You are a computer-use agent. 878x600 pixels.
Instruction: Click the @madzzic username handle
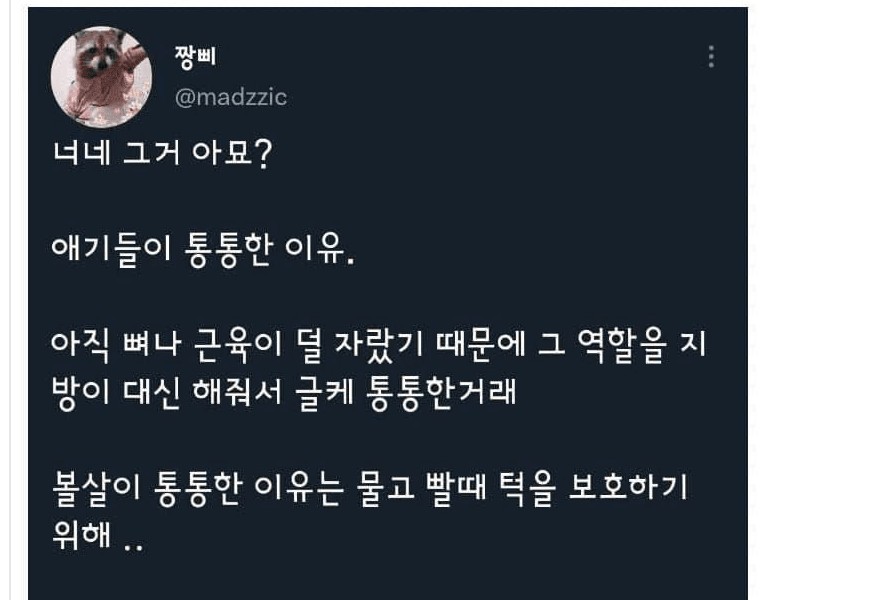point(230,97)
